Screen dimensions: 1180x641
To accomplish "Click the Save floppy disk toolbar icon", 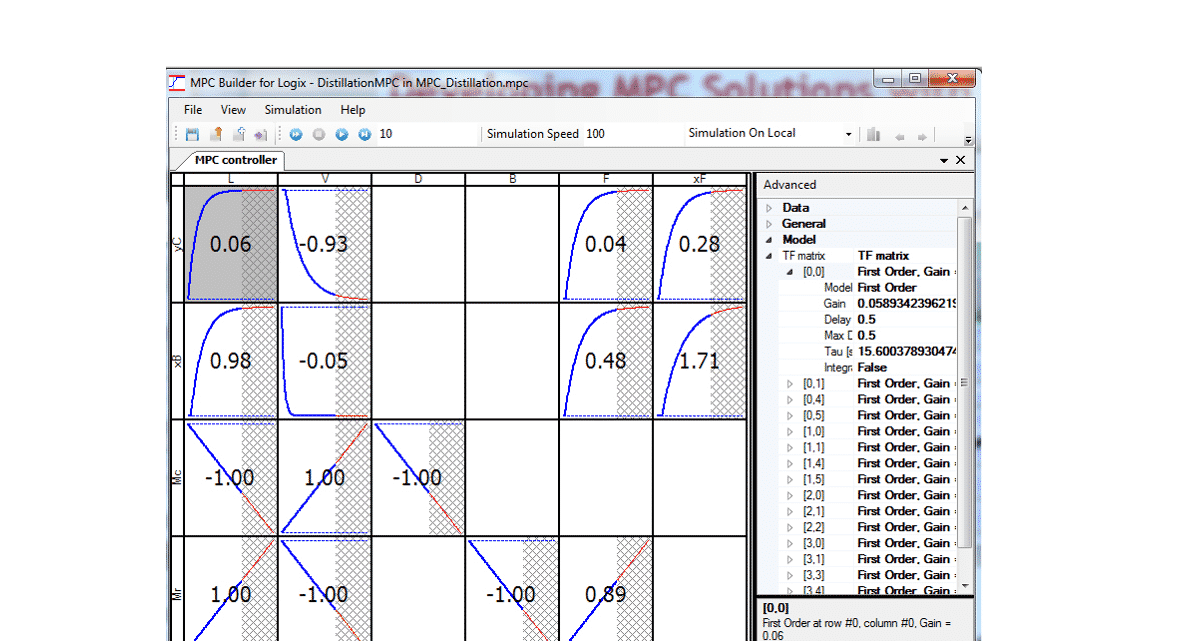I will coord(193,135).
